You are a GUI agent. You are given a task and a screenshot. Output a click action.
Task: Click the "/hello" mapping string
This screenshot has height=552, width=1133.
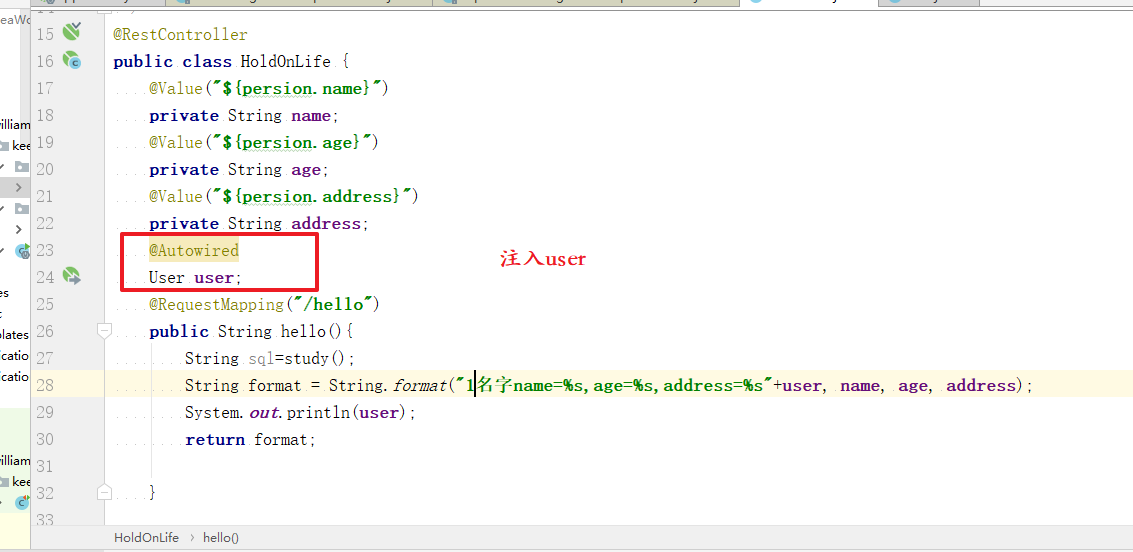(x=332, y=305)
